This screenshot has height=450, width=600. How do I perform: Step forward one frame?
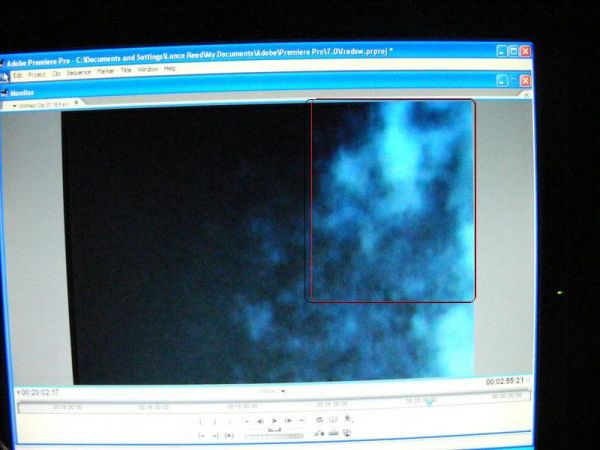[x=288, y=421]
